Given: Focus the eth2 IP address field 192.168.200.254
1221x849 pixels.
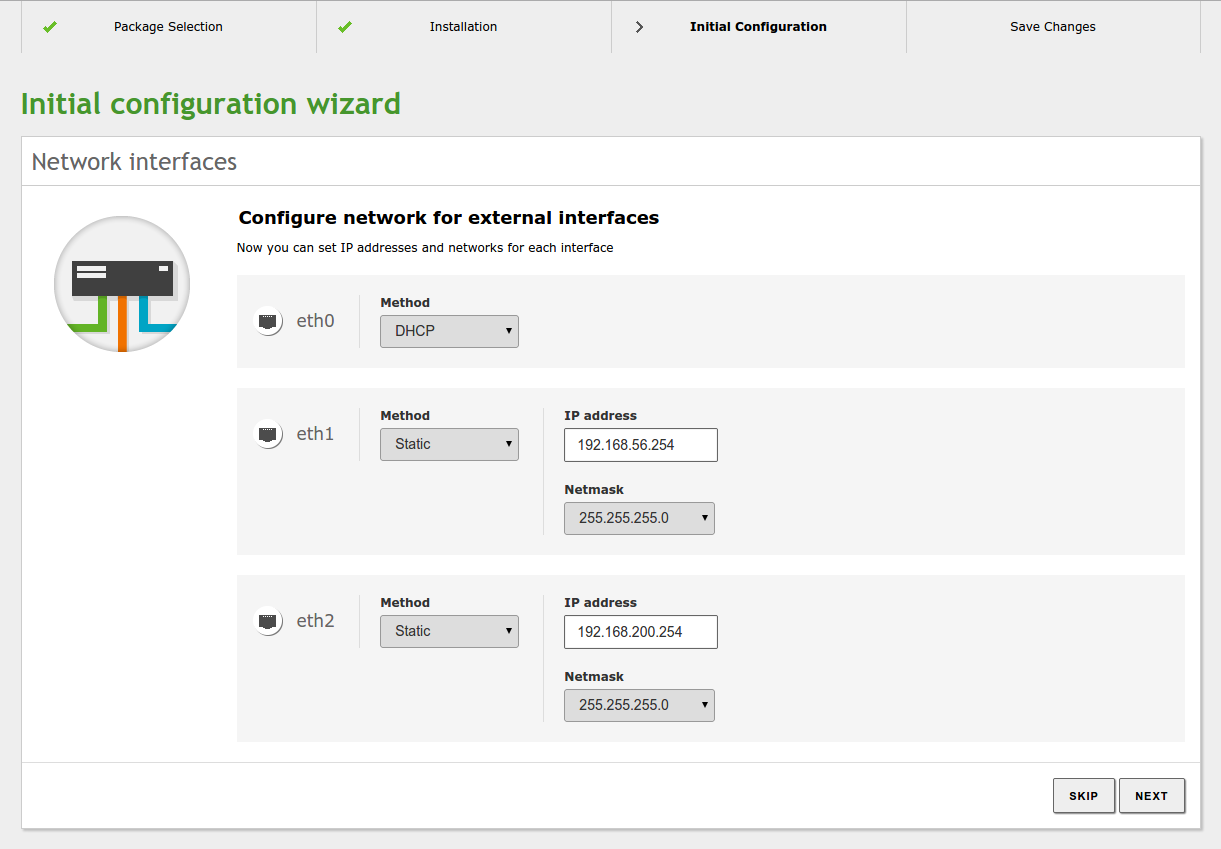Looking at the screenshot, I should (x=641, y=632).
